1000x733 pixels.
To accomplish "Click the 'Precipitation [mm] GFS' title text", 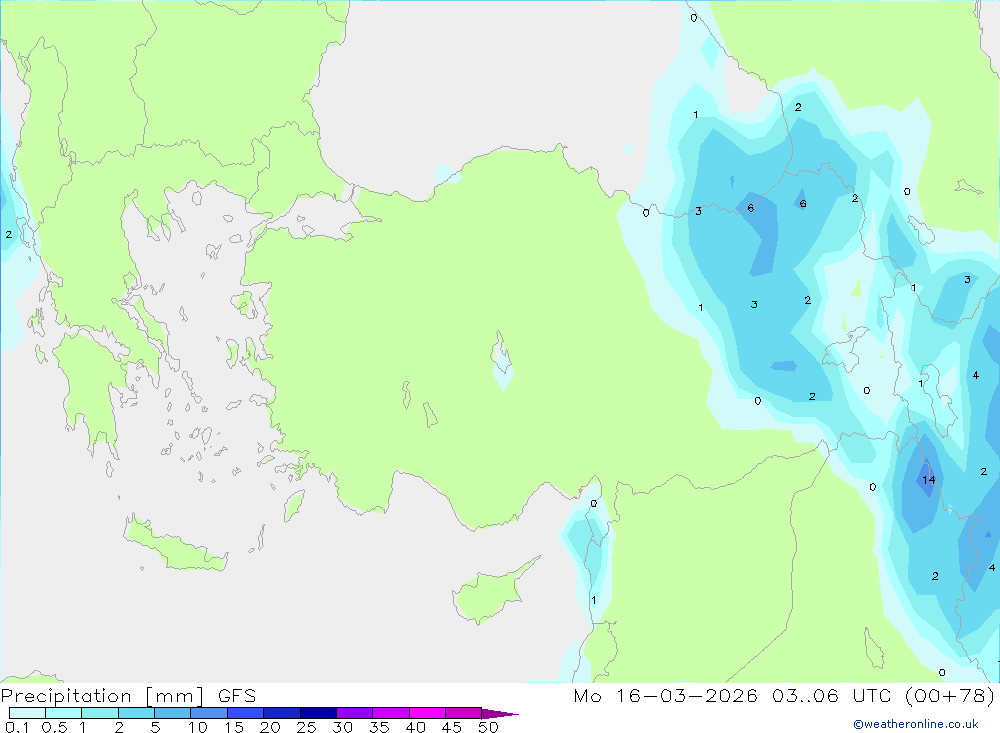I will pos(128,696).
